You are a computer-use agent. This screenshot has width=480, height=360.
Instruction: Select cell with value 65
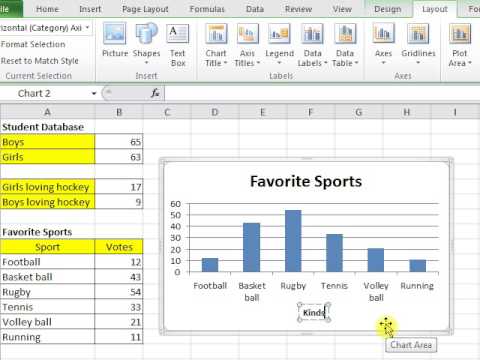click(x=119, y=142)
